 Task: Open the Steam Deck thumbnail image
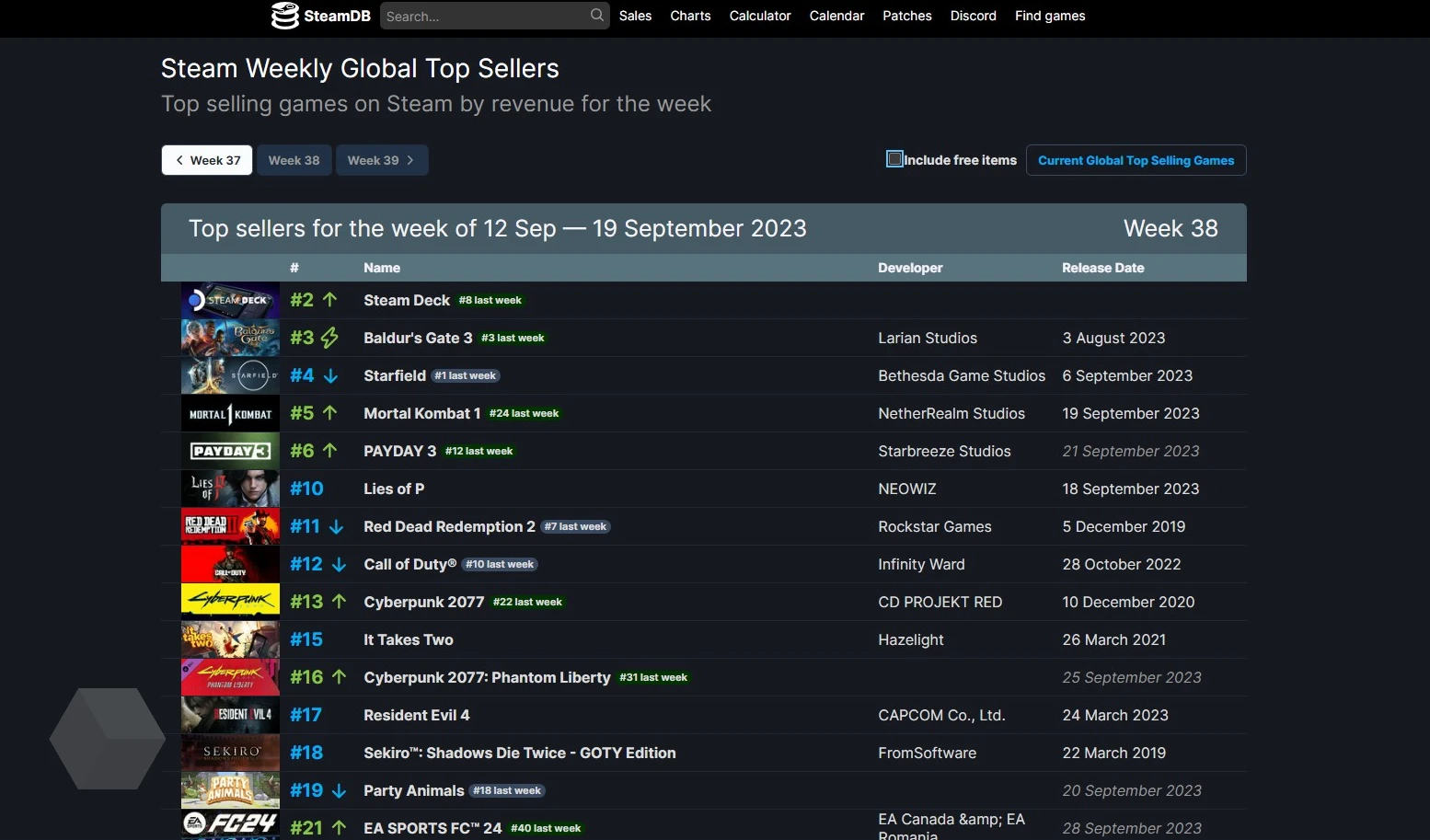point(230,300)
